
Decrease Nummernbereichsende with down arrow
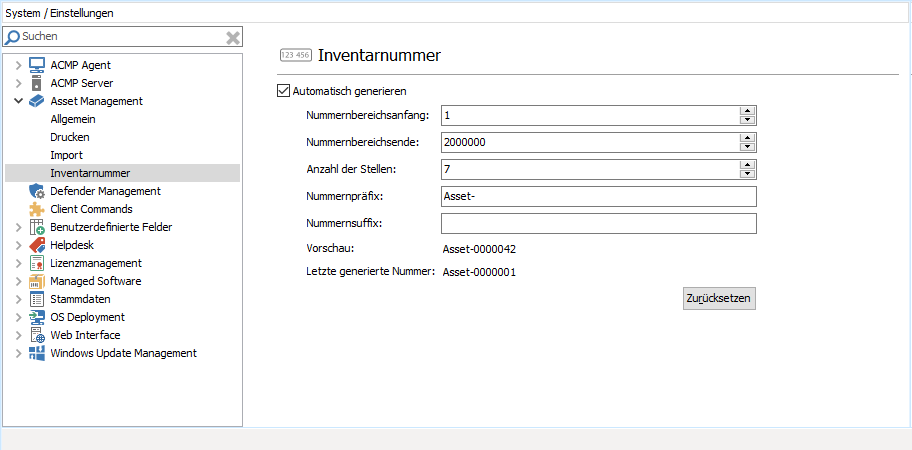[x=747, y=147]
